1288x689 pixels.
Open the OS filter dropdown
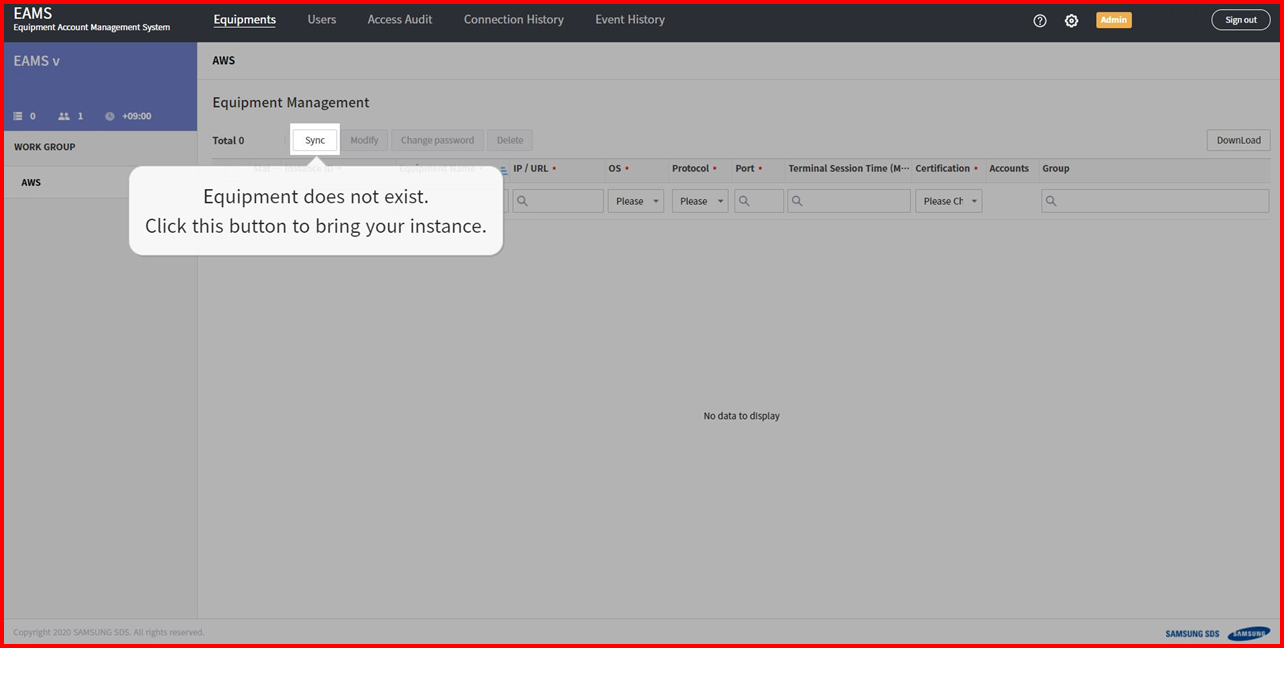point(636,201)
